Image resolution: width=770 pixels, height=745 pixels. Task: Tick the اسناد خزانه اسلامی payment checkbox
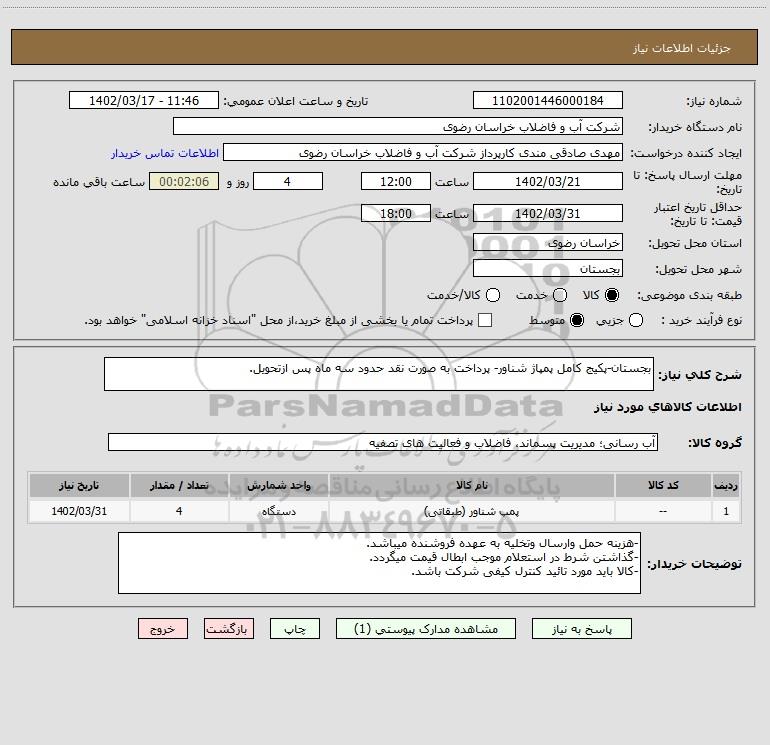485,320
